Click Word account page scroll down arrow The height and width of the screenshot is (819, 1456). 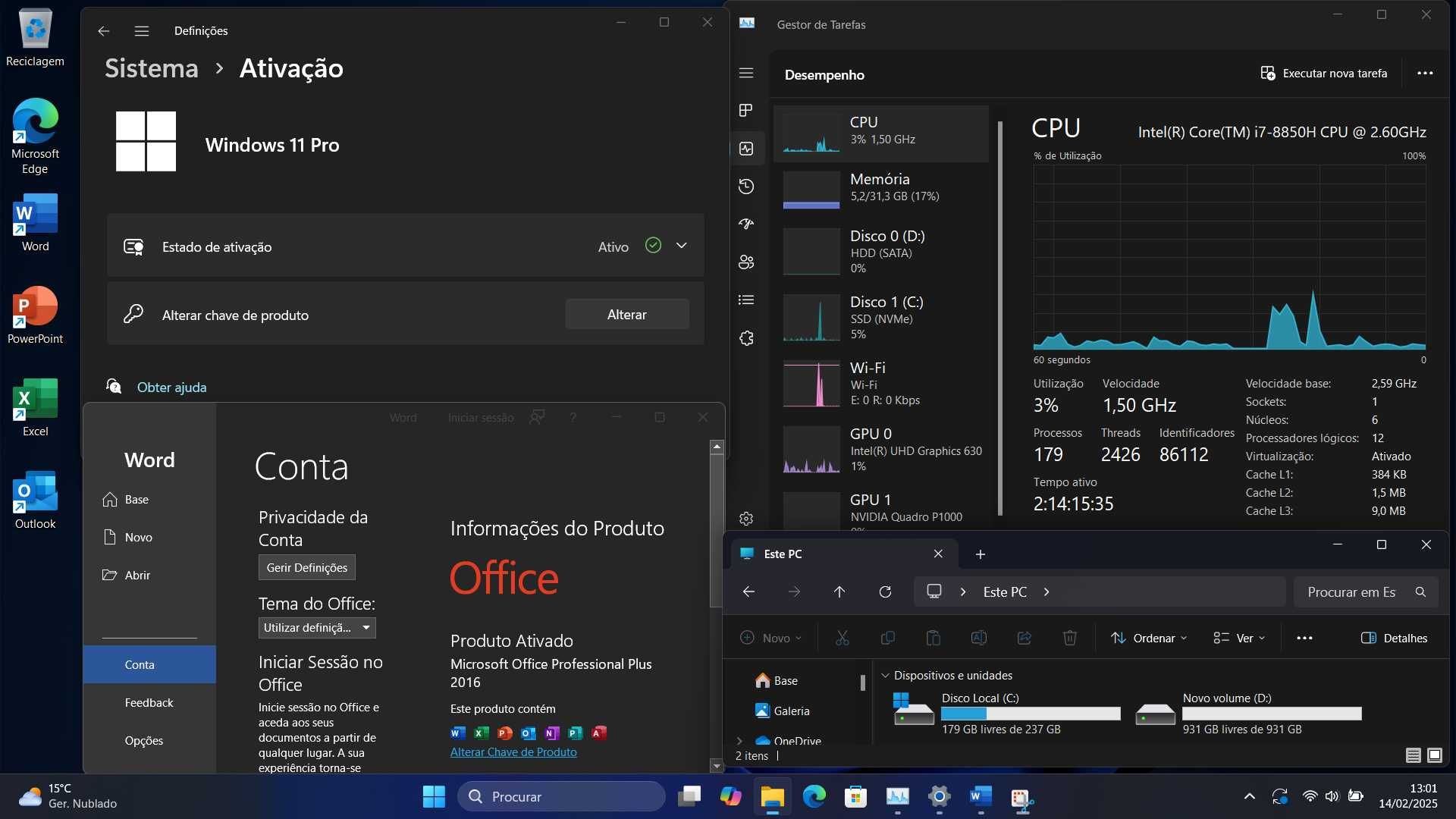[x=717, y=766]
